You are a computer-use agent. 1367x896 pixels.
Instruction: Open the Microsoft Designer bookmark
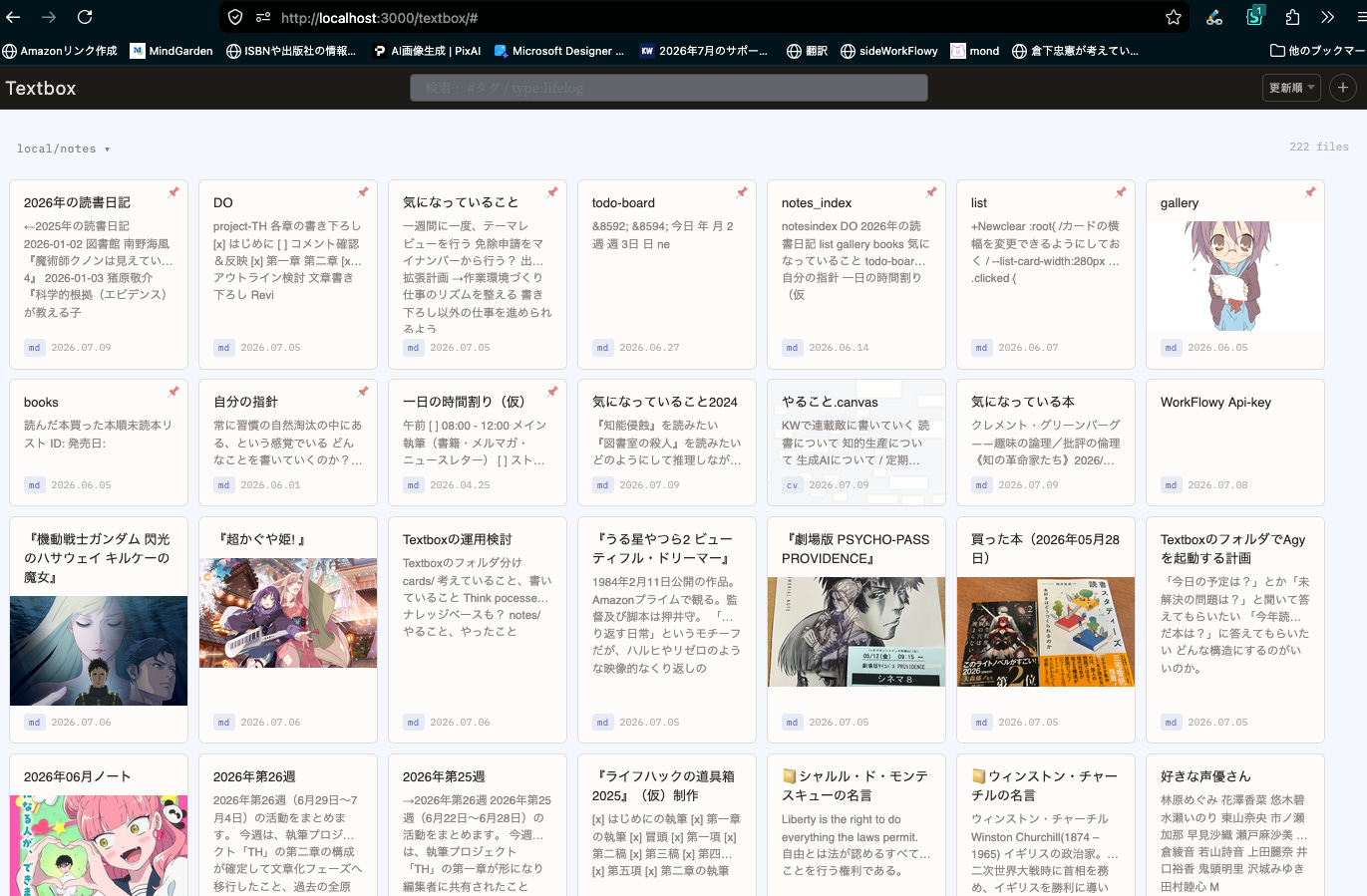pos(559,51)
